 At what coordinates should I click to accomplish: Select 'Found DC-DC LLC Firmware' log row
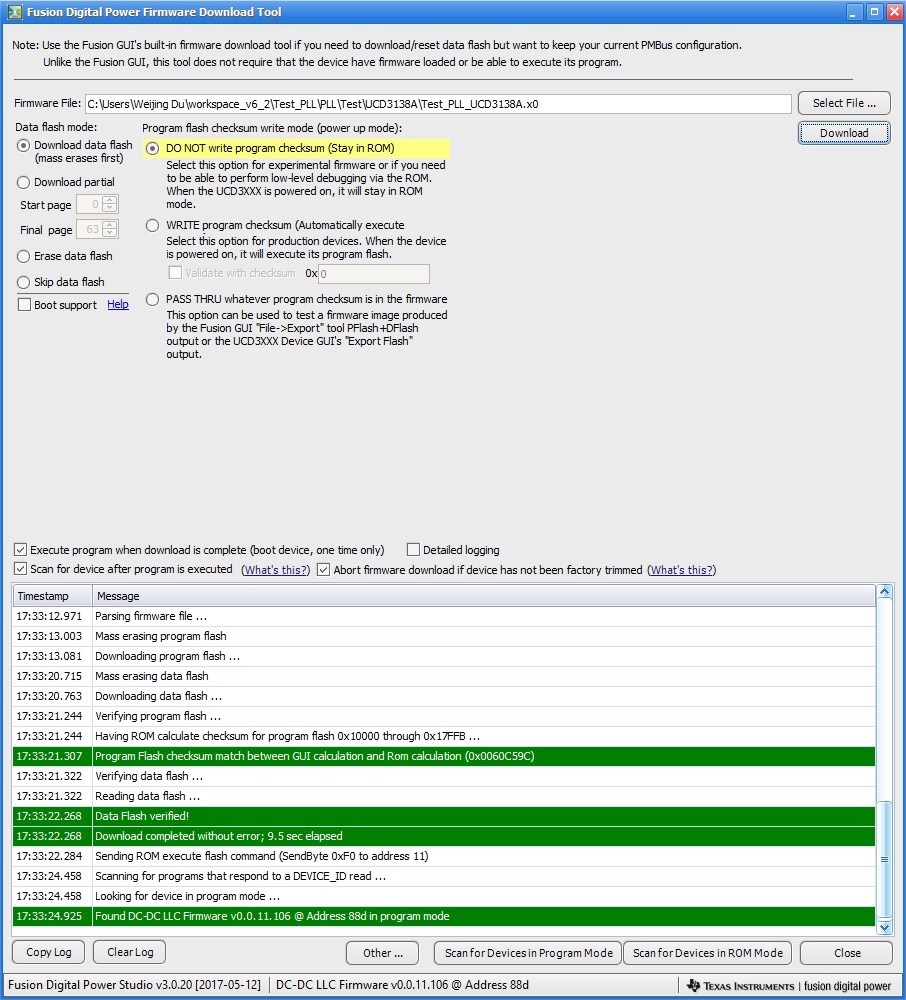[444, 916]
